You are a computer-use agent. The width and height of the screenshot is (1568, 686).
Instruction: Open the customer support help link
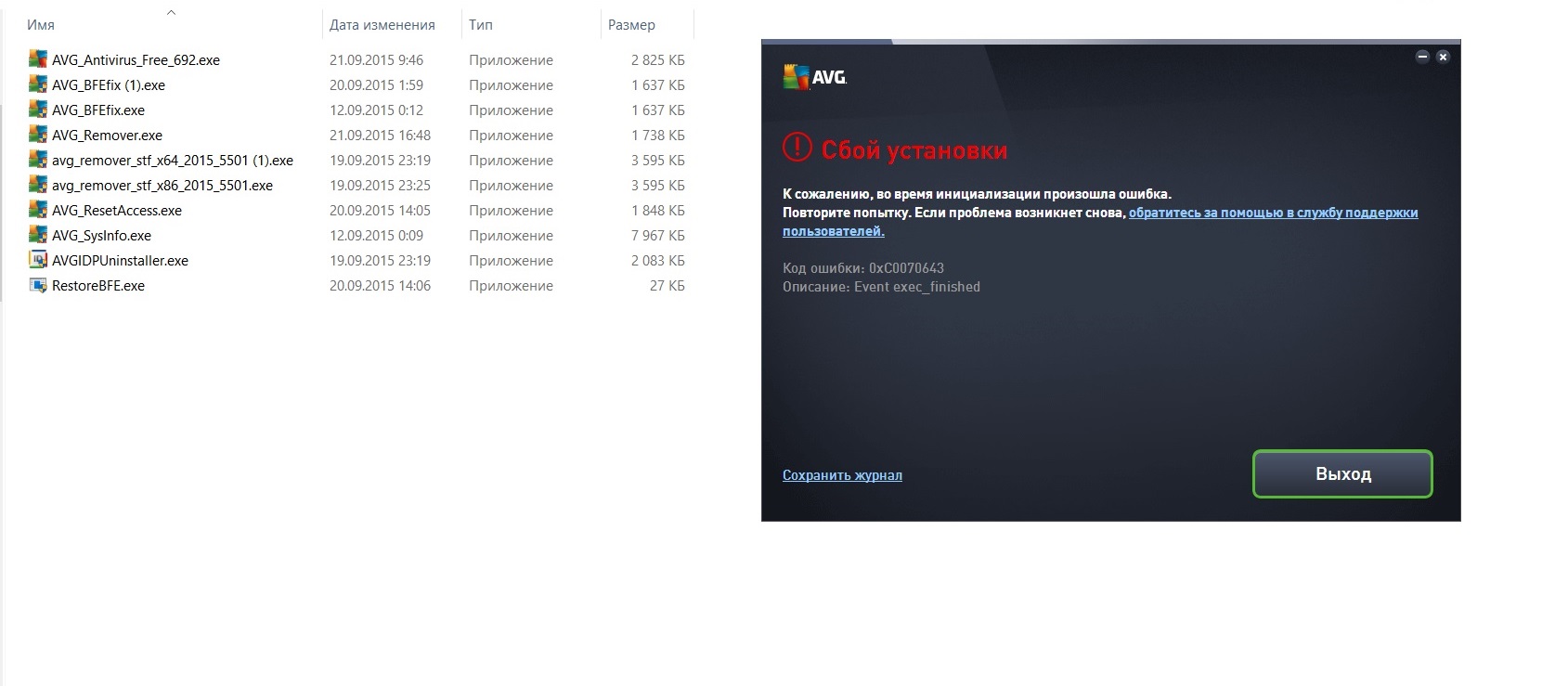[x=1273, y=213]
